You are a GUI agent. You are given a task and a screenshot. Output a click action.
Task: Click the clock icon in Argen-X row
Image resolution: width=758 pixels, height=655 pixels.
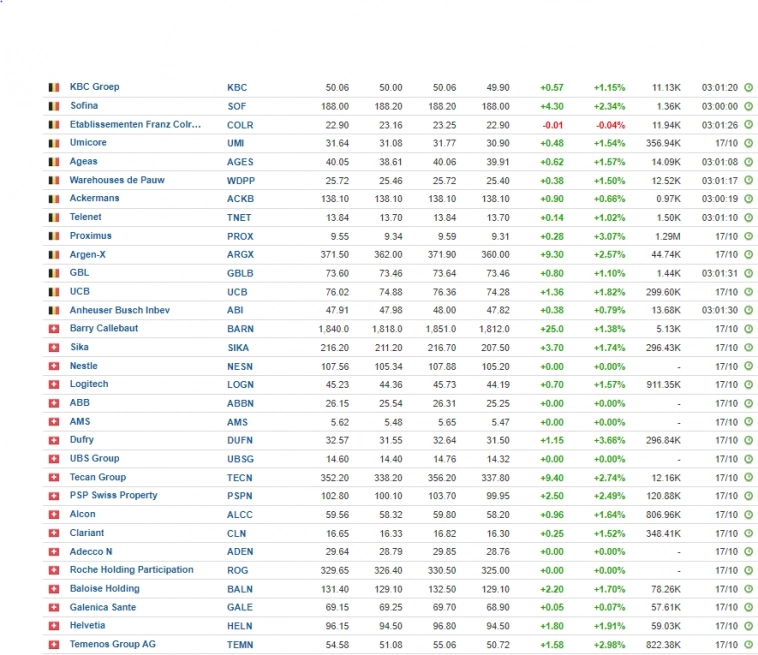click(748, 255)
